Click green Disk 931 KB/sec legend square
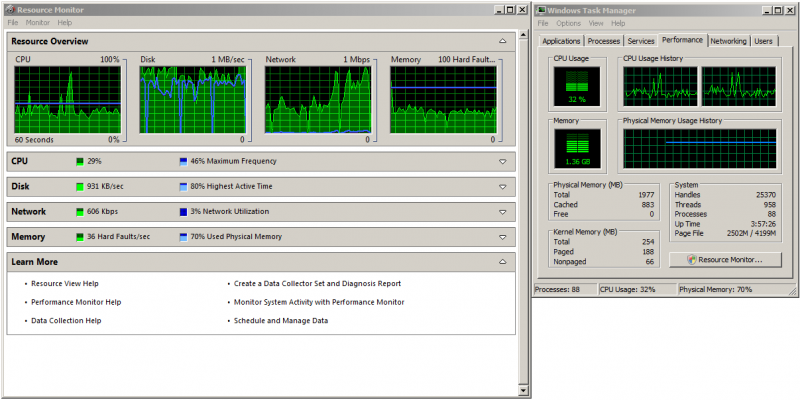 point(80,187)
